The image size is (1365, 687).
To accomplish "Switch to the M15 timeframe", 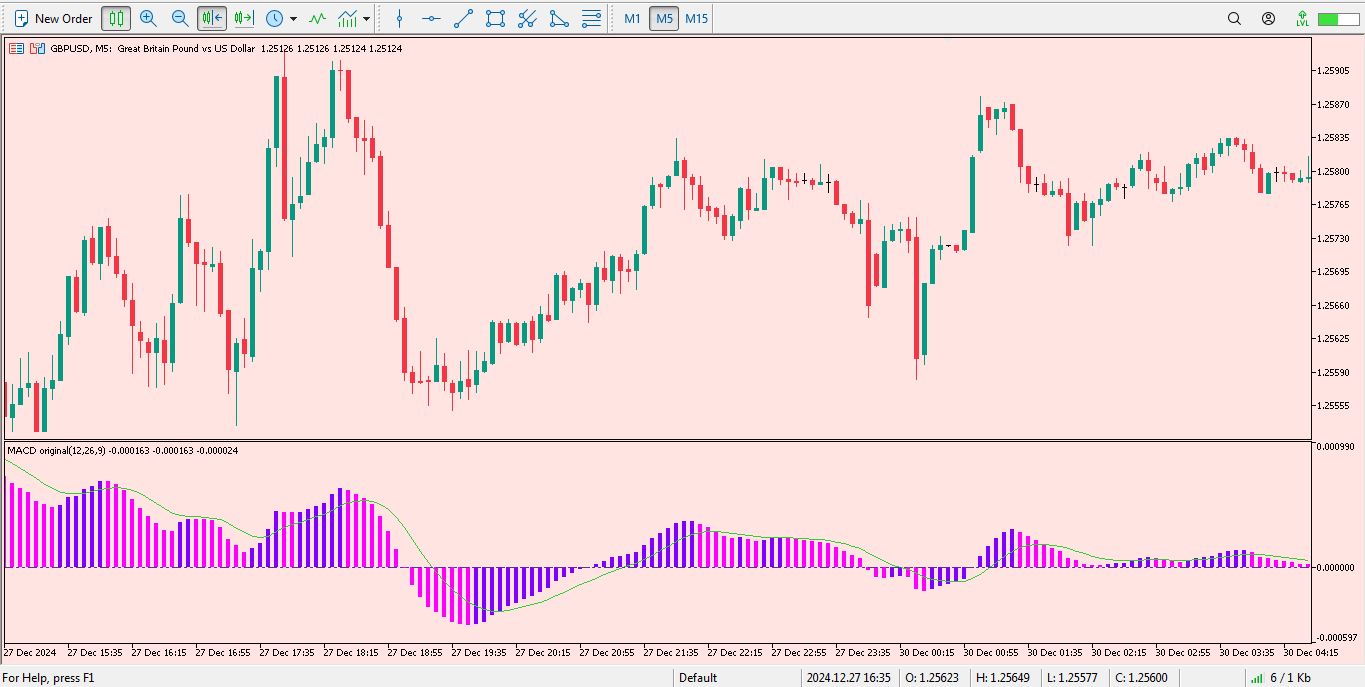I will (697, 18).
